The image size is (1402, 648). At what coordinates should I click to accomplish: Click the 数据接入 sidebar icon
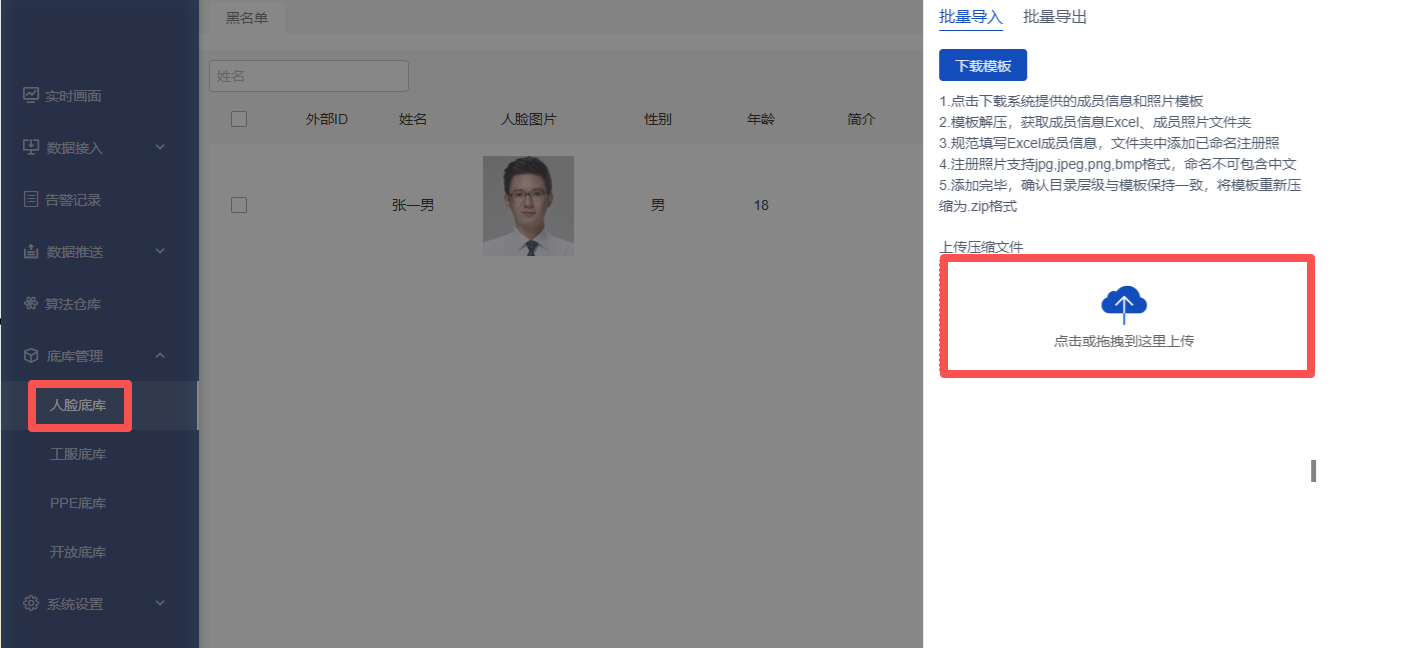(31, 148)
